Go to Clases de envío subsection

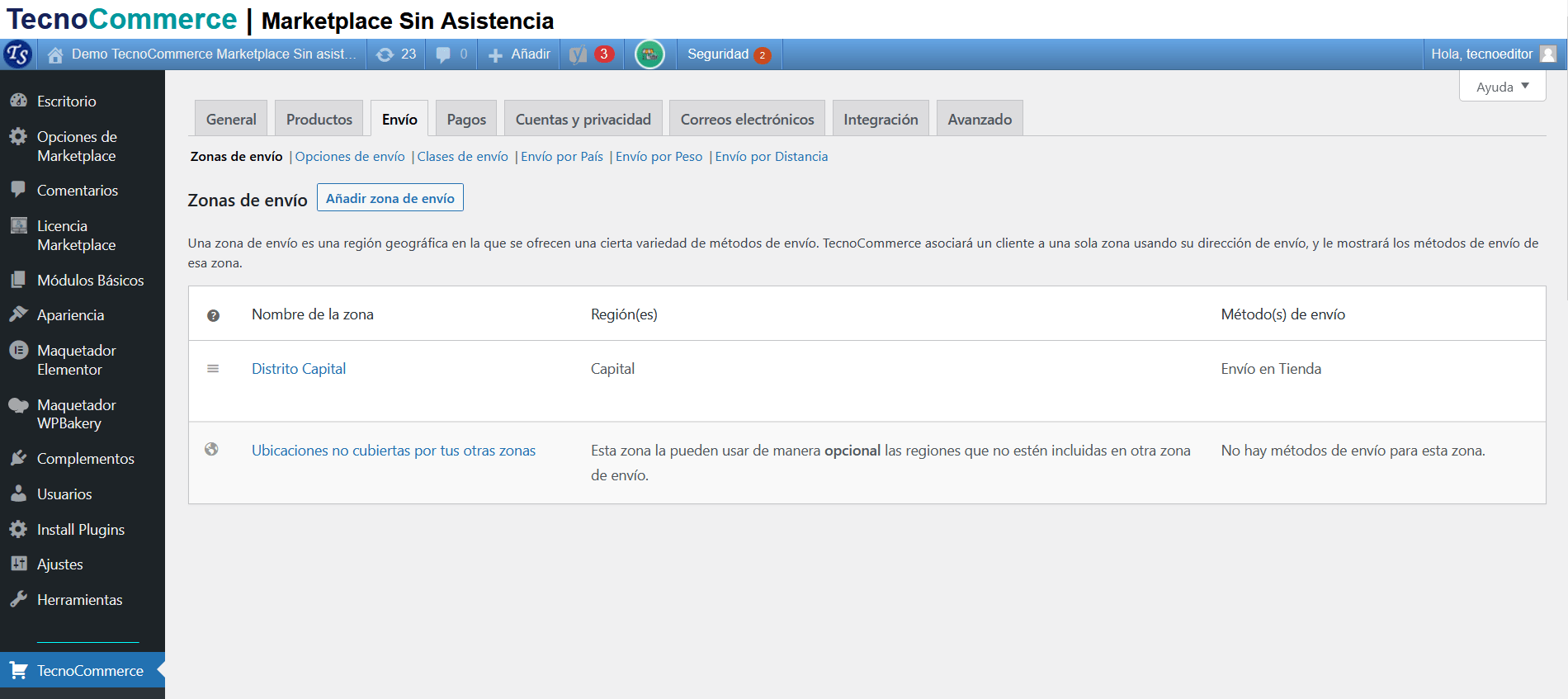[463, 157]
